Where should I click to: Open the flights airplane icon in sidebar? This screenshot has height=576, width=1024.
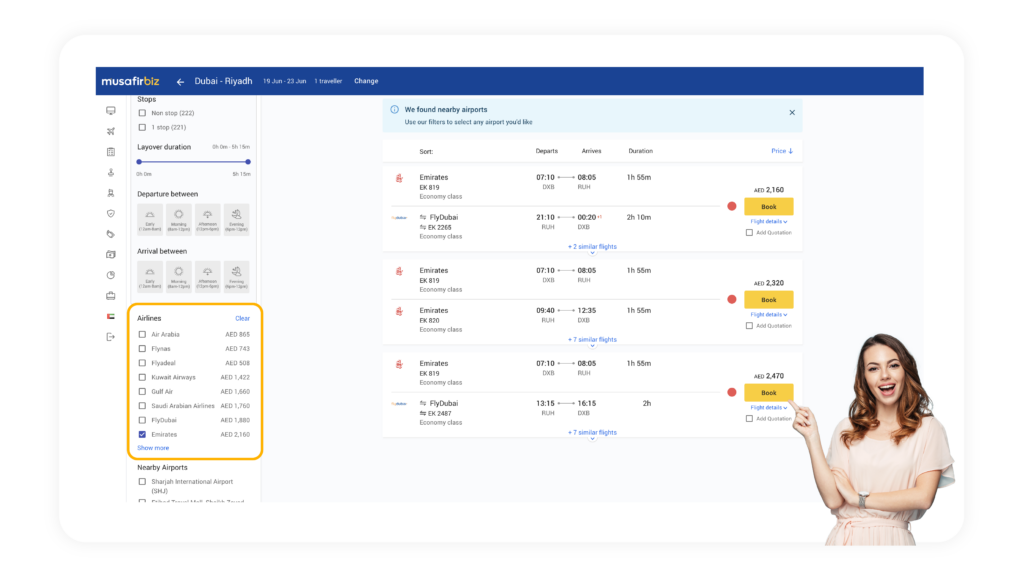coord(111,131)
